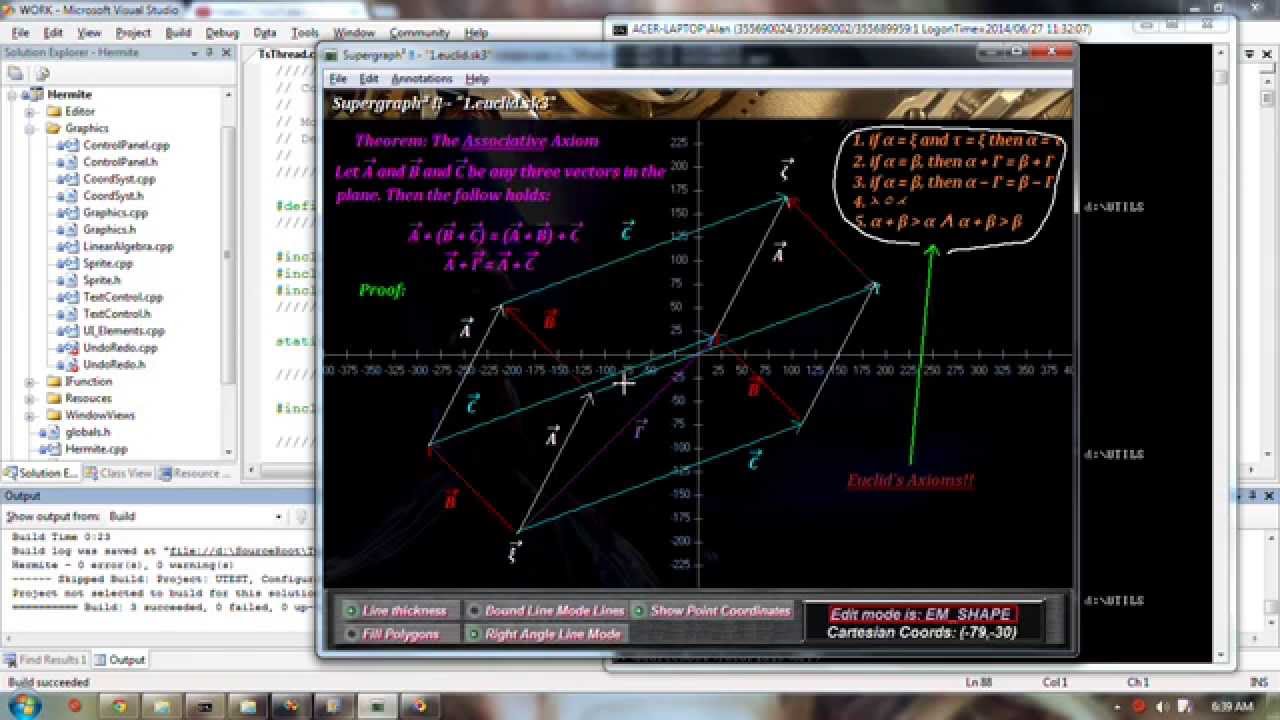
Task: Click the 6:39 AM system clock
Action: (x=1232, y=706)
